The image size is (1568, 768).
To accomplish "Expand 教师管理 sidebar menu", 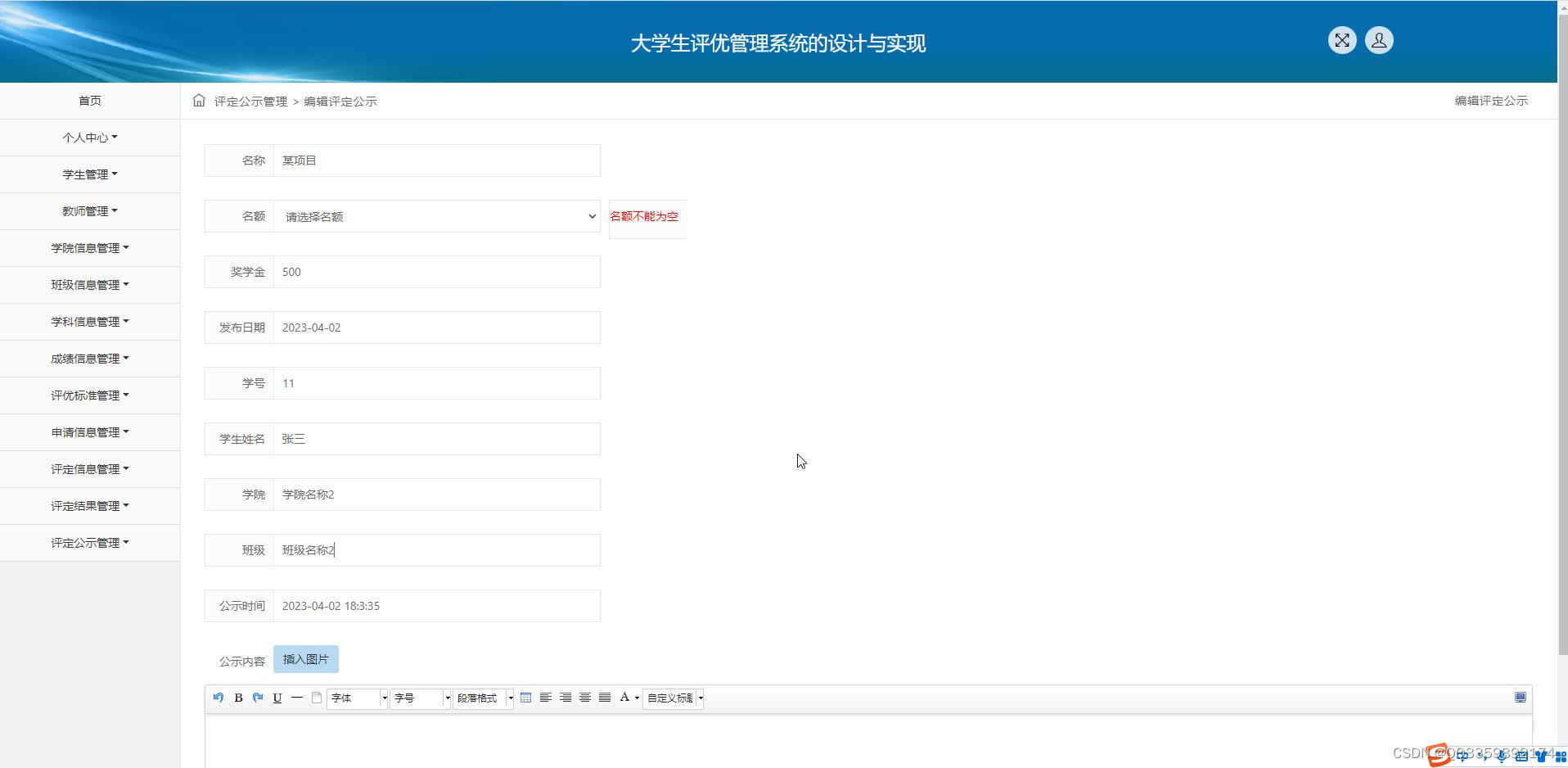I will [x=90, y=211].
